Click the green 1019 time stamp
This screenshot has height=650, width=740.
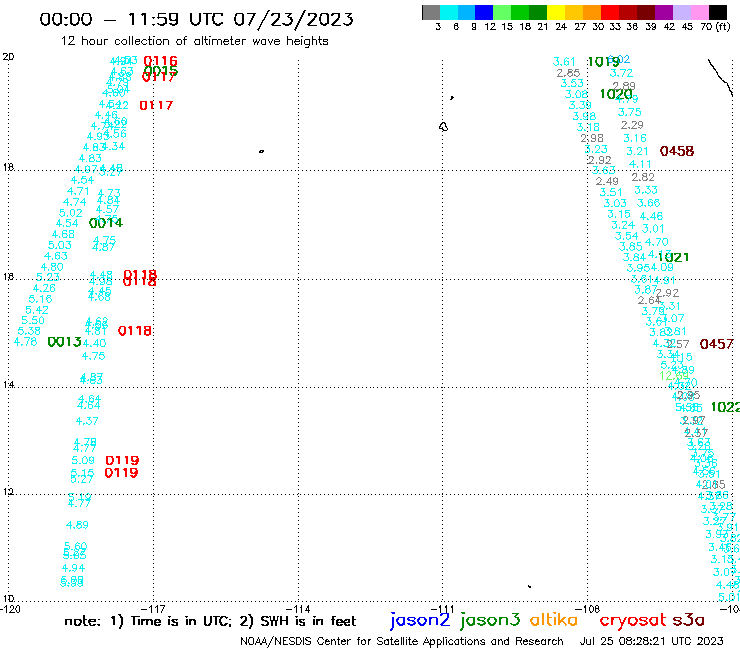pos(604,62)
